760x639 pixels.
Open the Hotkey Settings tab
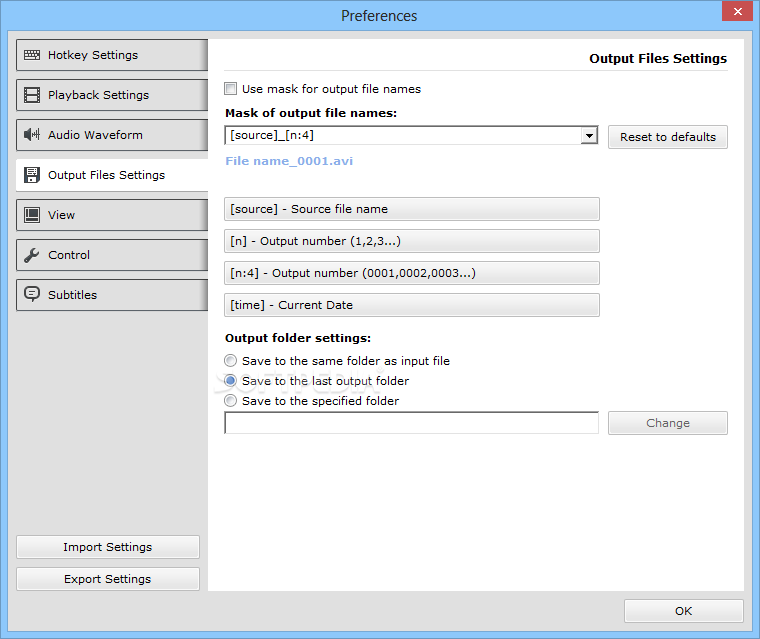pos(112,55)
